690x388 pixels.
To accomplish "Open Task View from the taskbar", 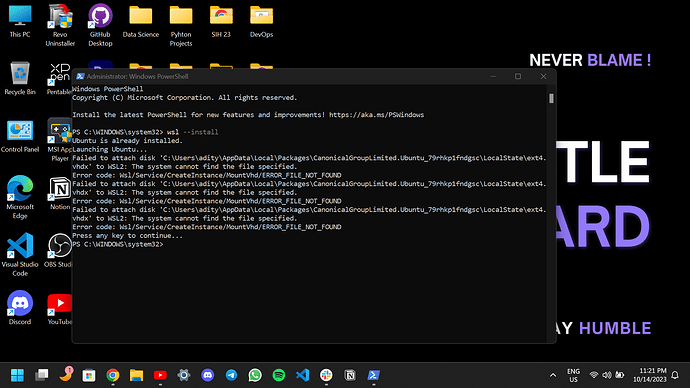I will [x=42, y=375].
